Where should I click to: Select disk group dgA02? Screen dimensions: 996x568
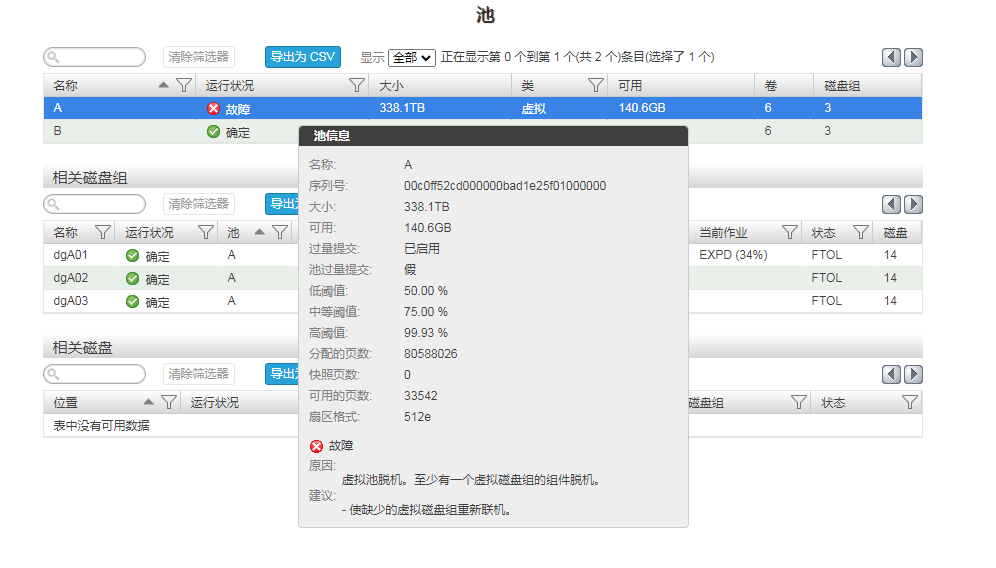71,278
